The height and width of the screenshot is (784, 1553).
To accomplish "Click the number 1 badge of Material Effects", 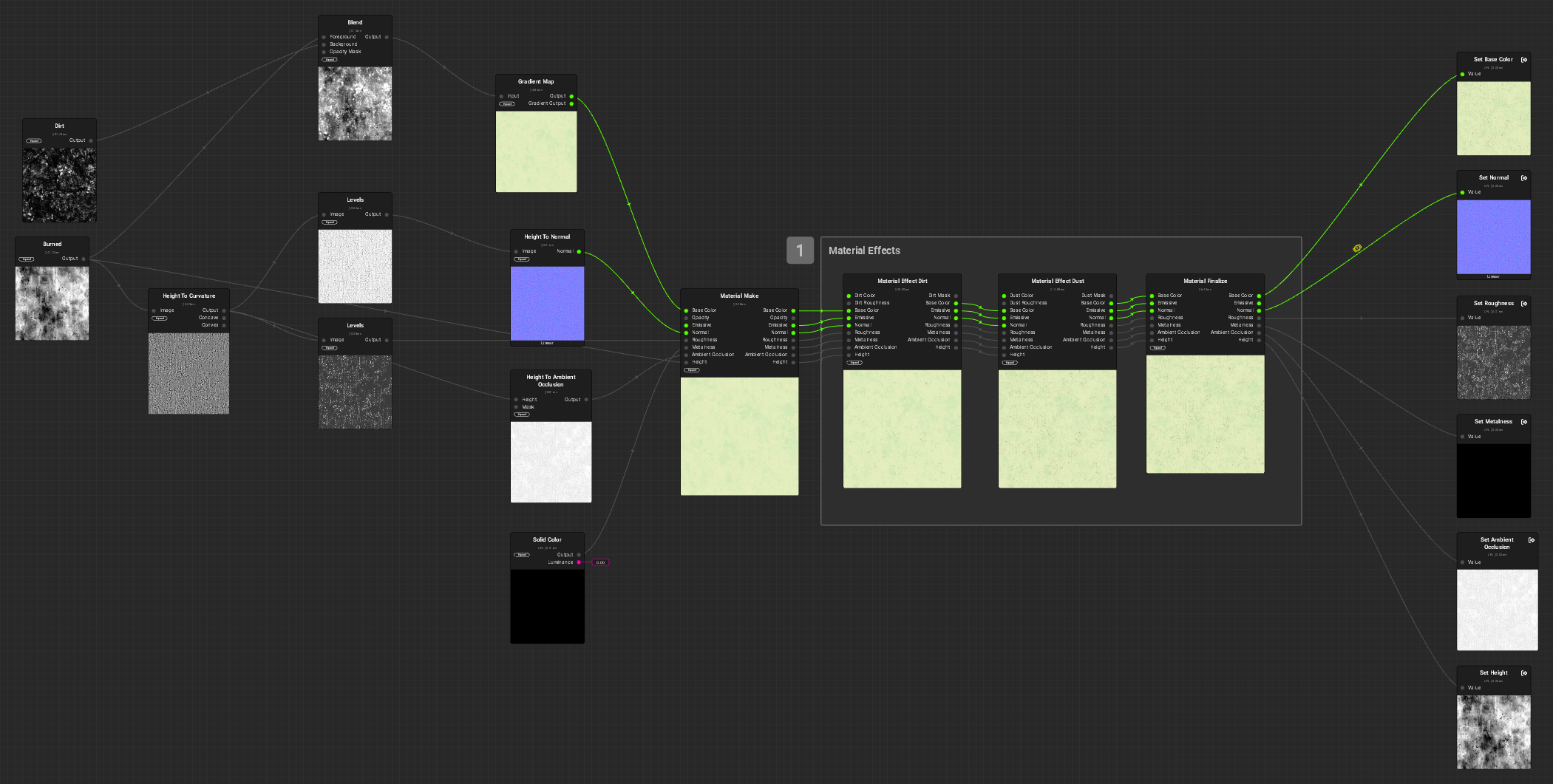I will [x=800, y=250].
